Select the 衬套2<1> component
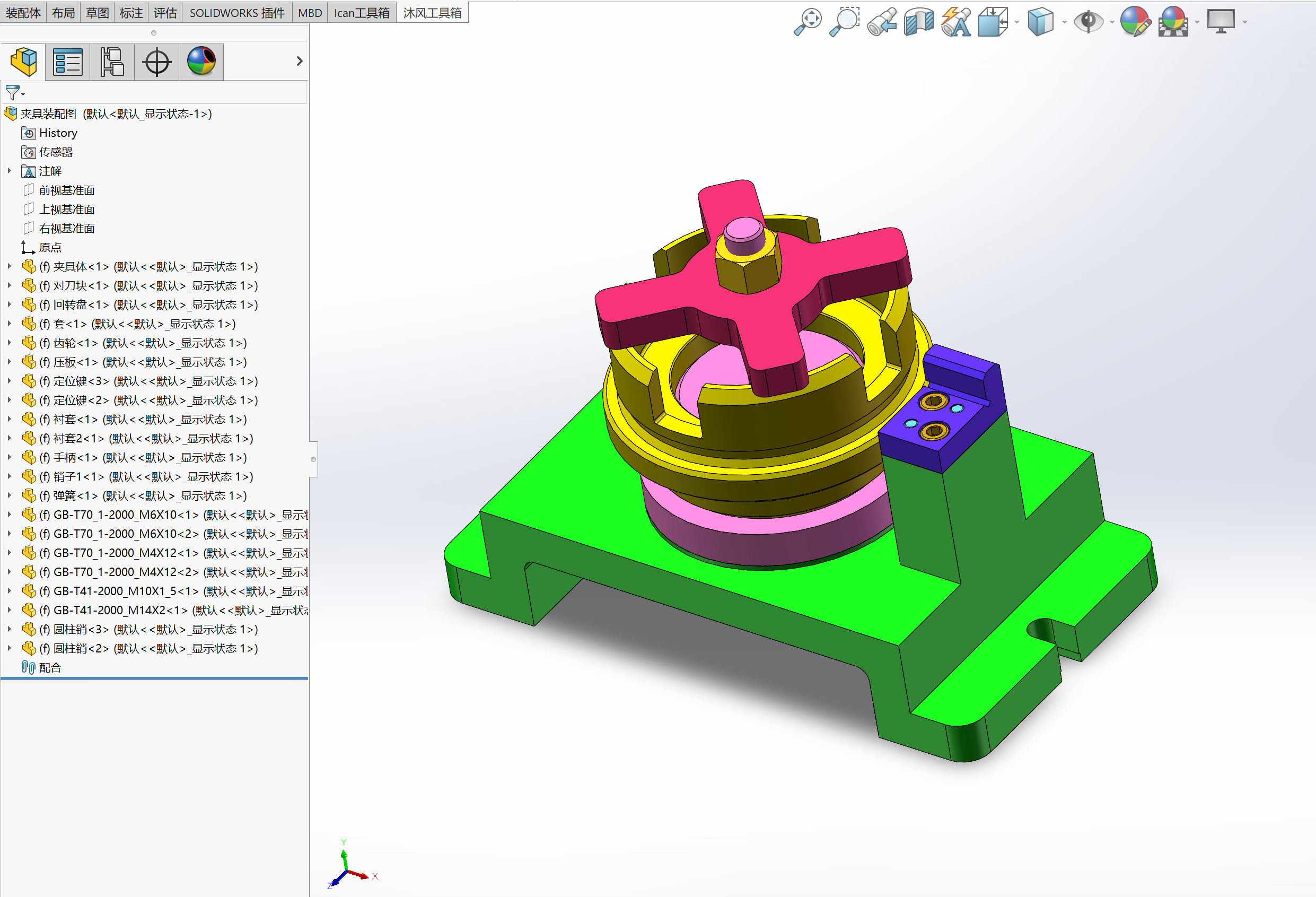 (x=137, y=439)
